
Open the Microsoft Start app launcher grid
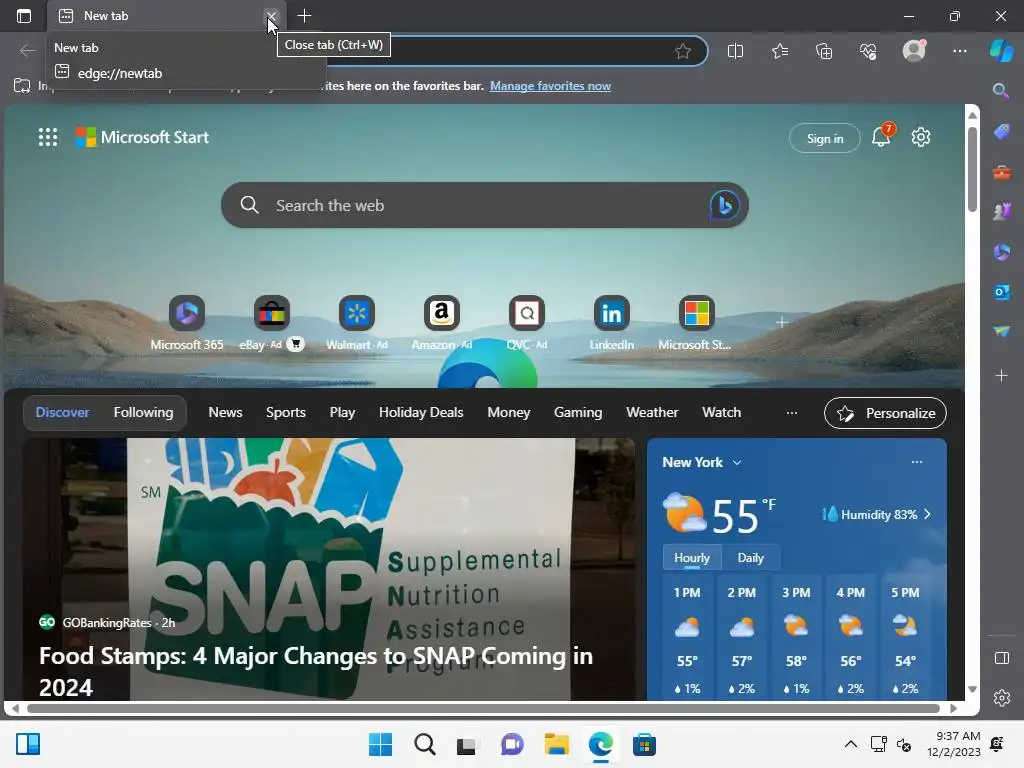tap(48, 137)
